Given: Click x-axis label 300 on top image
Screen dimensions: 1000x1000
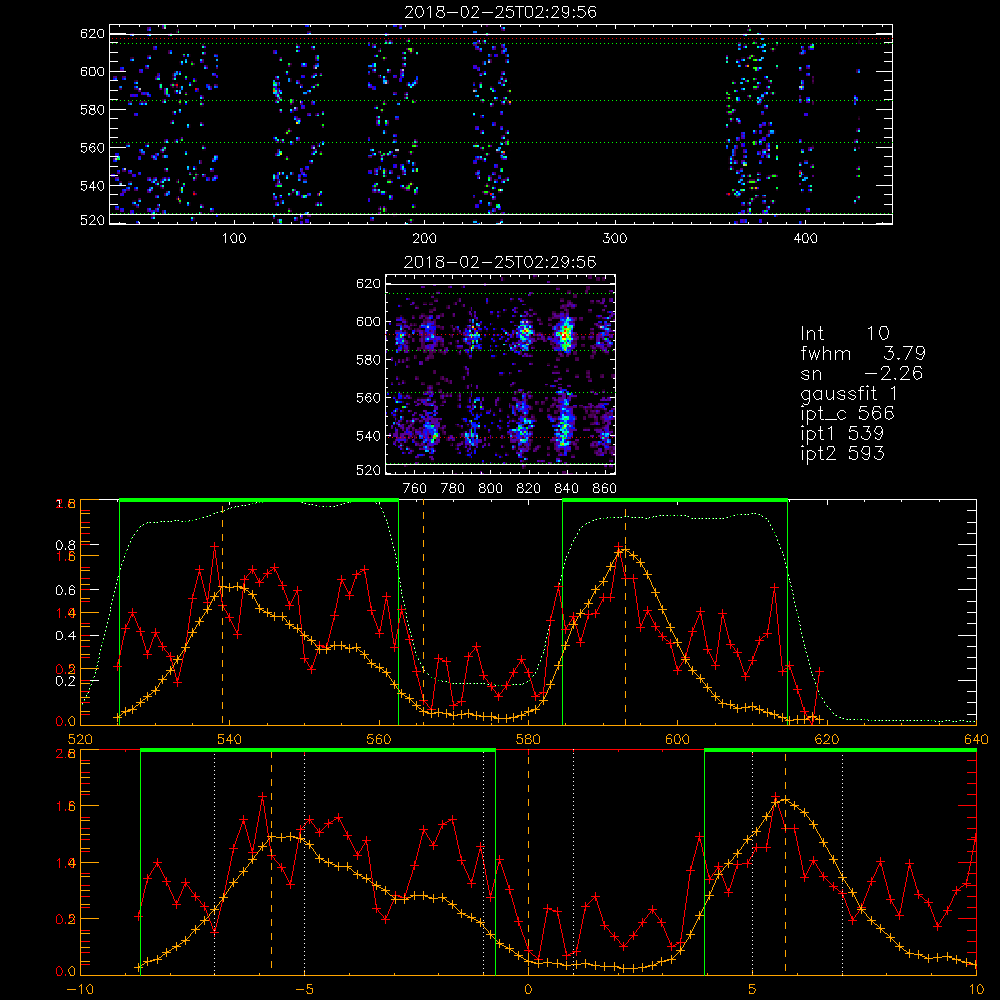Looking at the screenshot, I should (x=615, y=239).
